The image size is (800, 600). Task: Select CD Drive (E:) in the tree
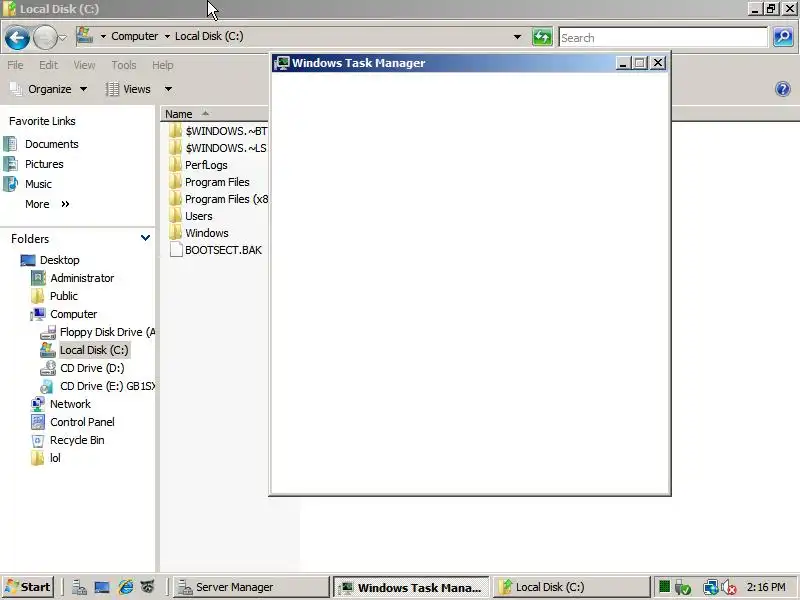[107, 386]
